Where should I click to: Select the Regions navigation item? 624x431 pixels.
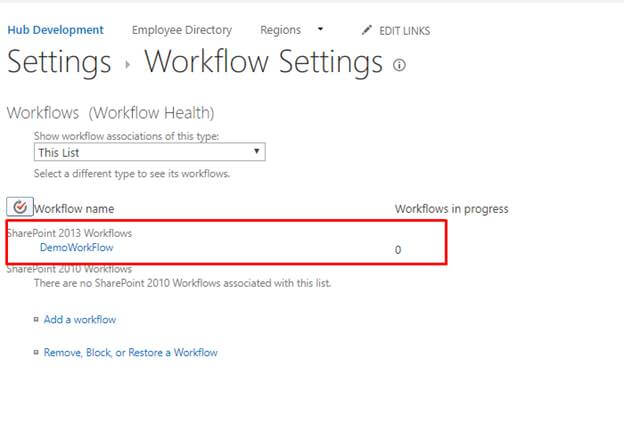point(281,30)
